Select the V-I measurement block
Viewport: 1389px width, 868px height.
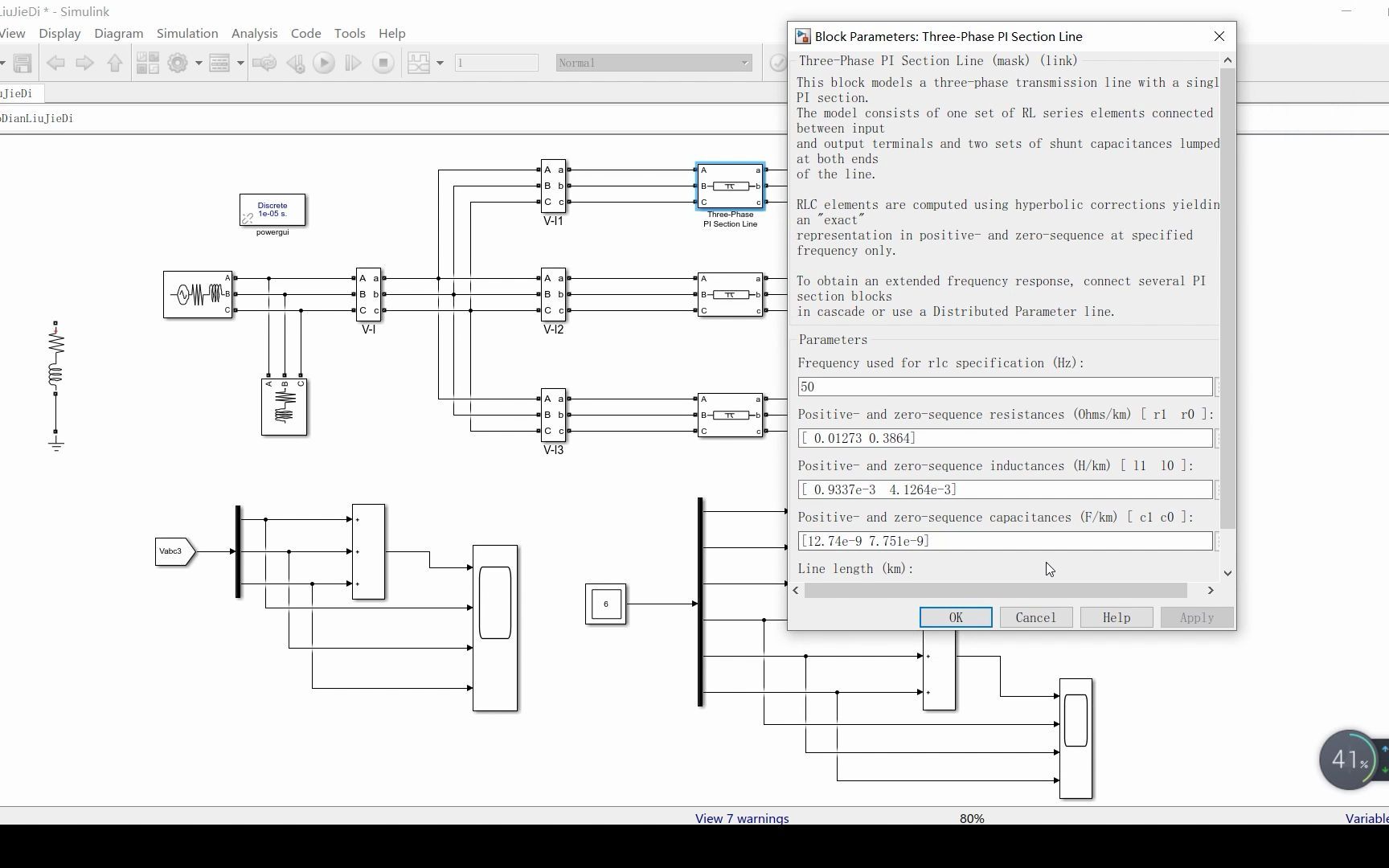(x=369, y=294)
